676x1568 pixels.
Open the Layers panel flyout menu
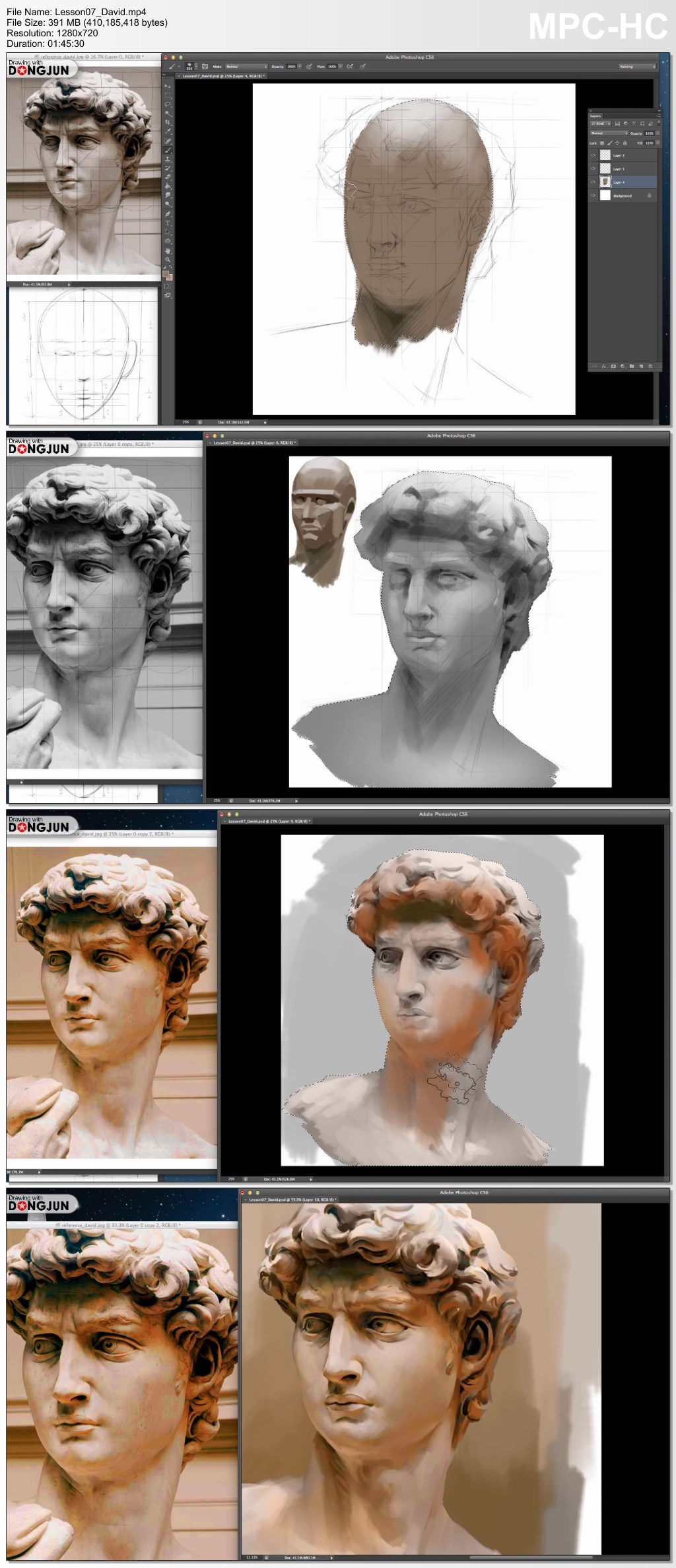[658, 116]
